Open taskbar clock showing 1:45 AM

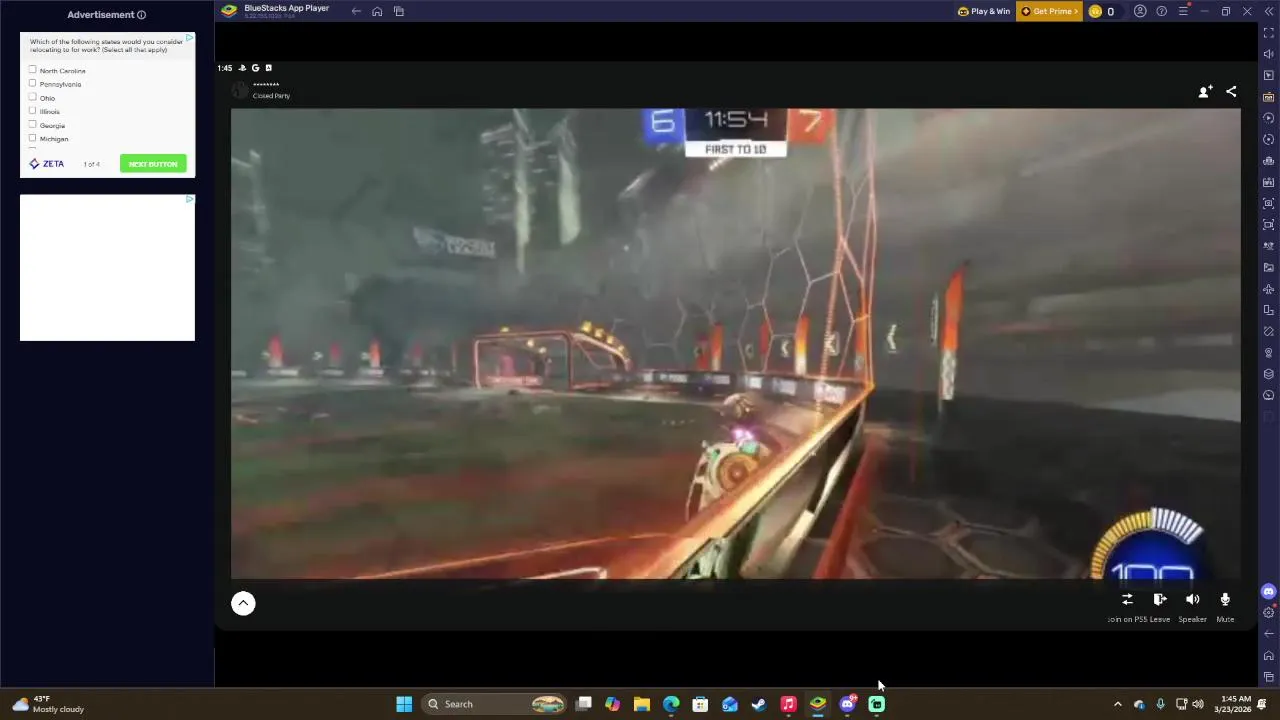pos(1235,704)
